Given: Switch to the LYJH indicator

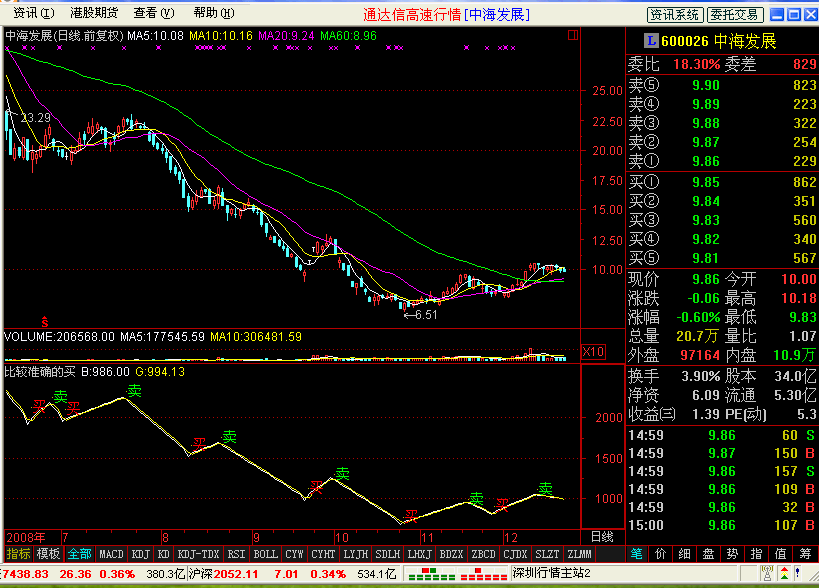Looking at the screenshot, I should click(x=356, y=554).
